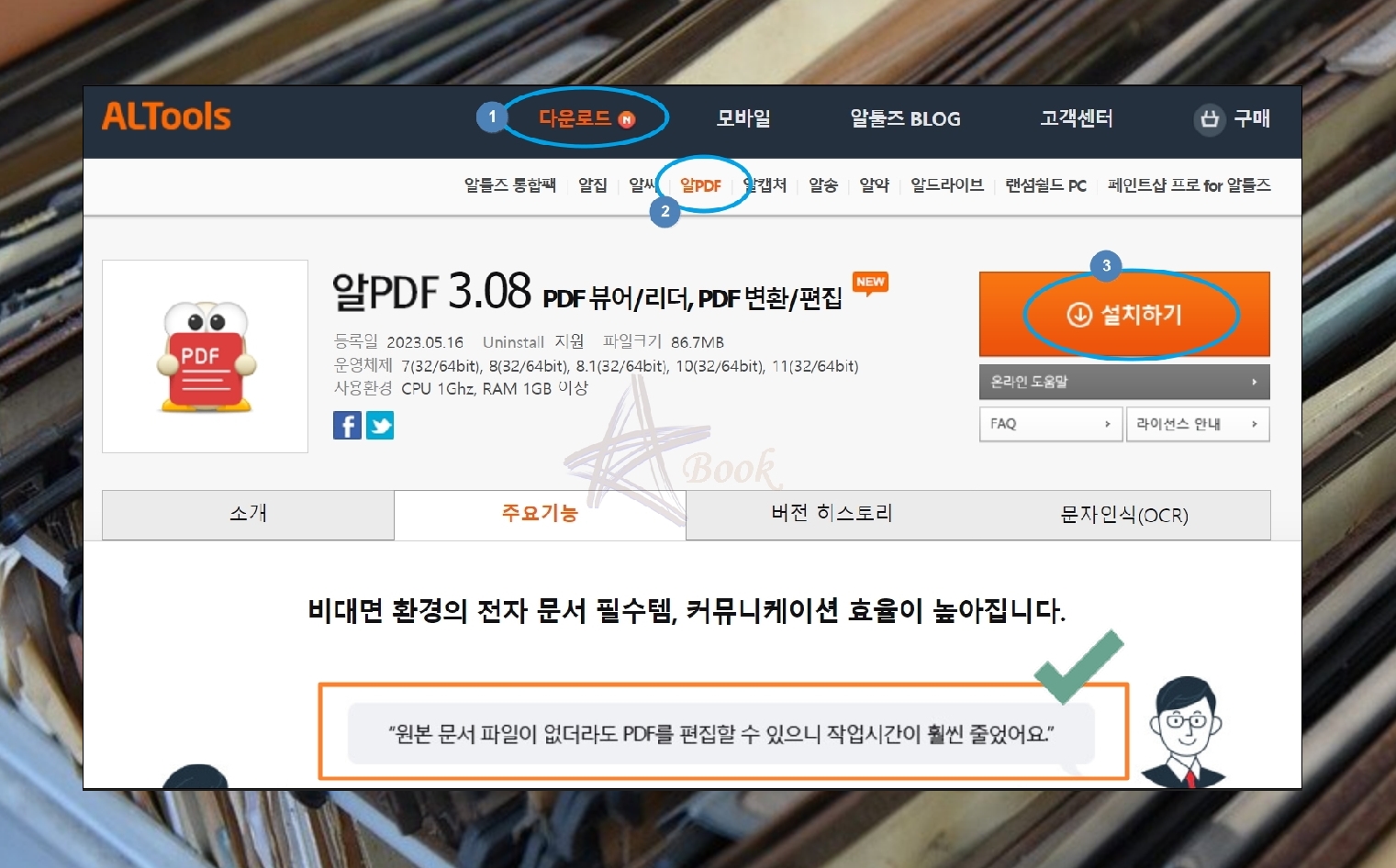
Task: Share on Facebook icon
Action: [x=347, y=426]
